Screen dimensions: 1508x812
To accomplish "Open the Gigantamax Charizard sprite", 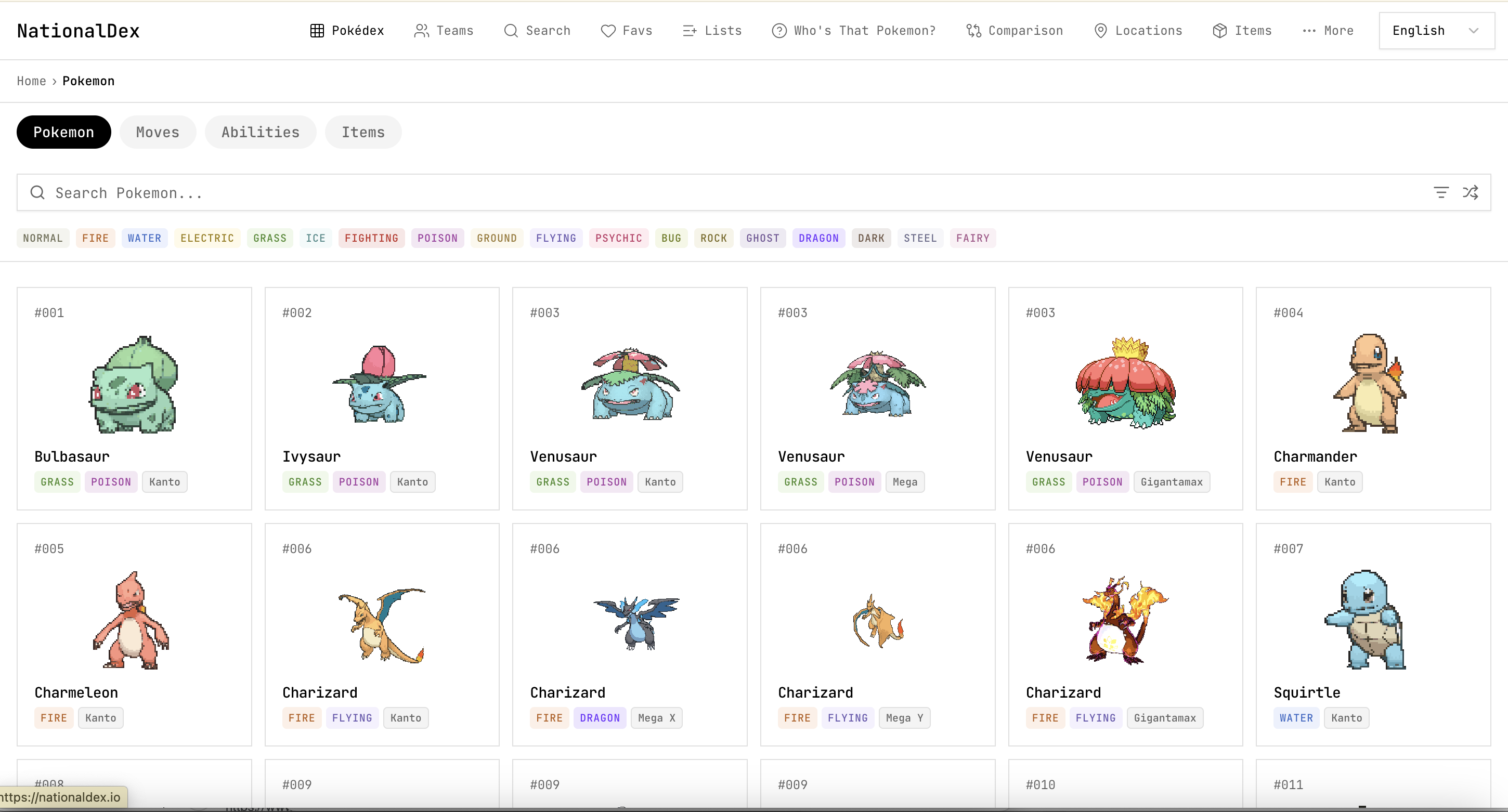I will click(x=1125, y=621).
